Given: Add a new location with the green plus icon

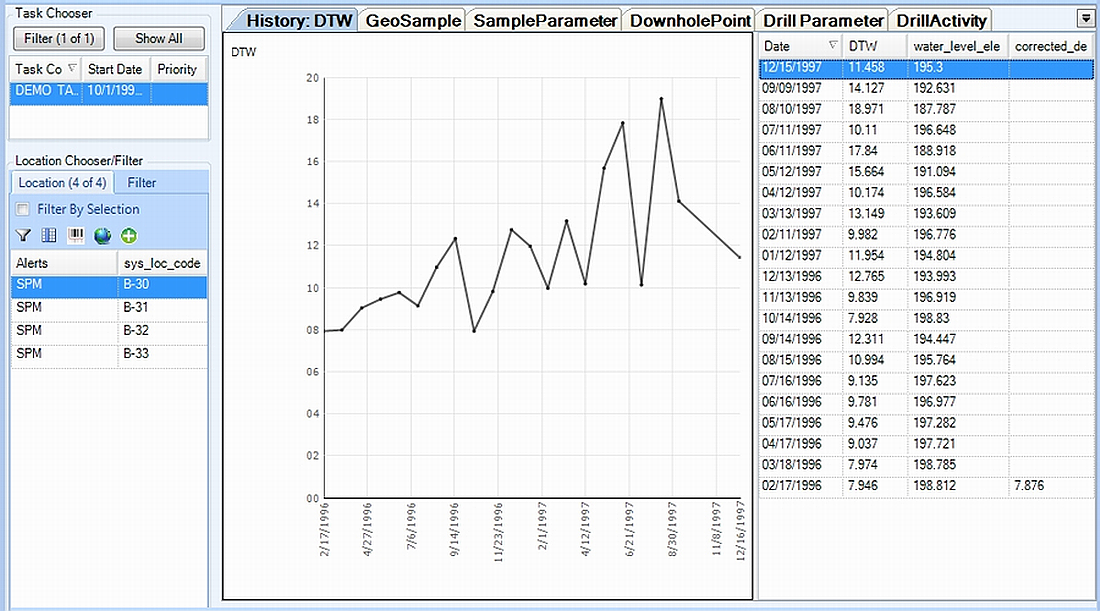Looking at the screenshot, I should [x=130, y=234].
